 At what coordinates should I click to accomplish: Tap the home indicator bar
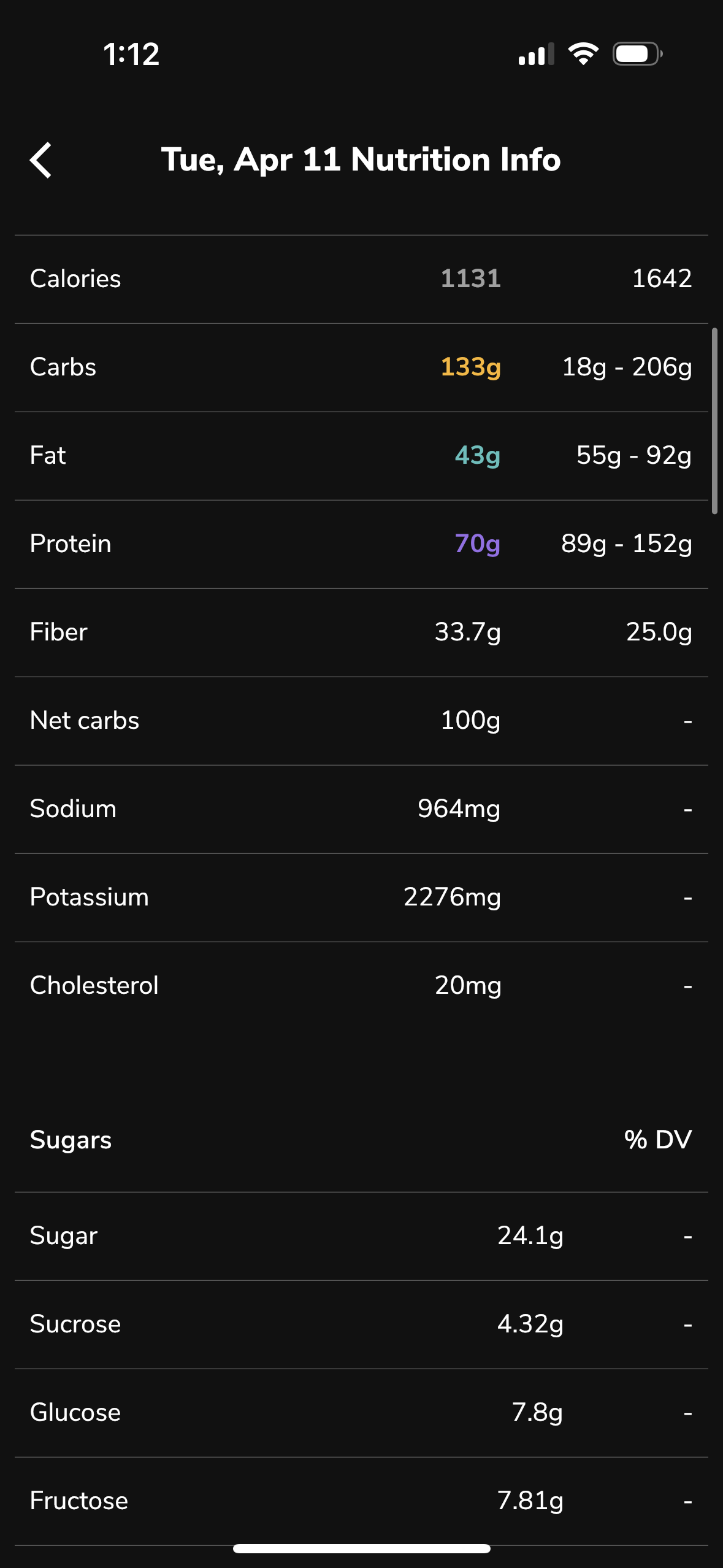point(362,1548)
